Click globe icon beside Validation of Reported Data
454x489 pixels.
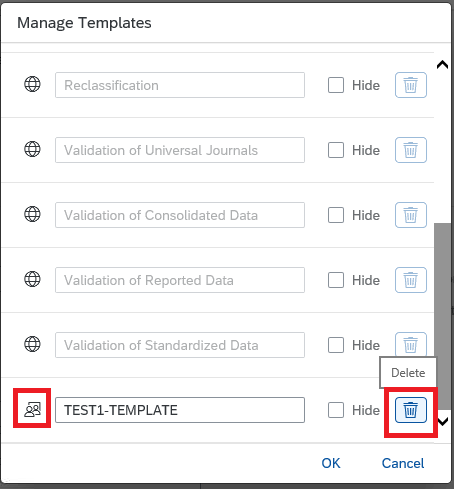click(x=32, y=279)
